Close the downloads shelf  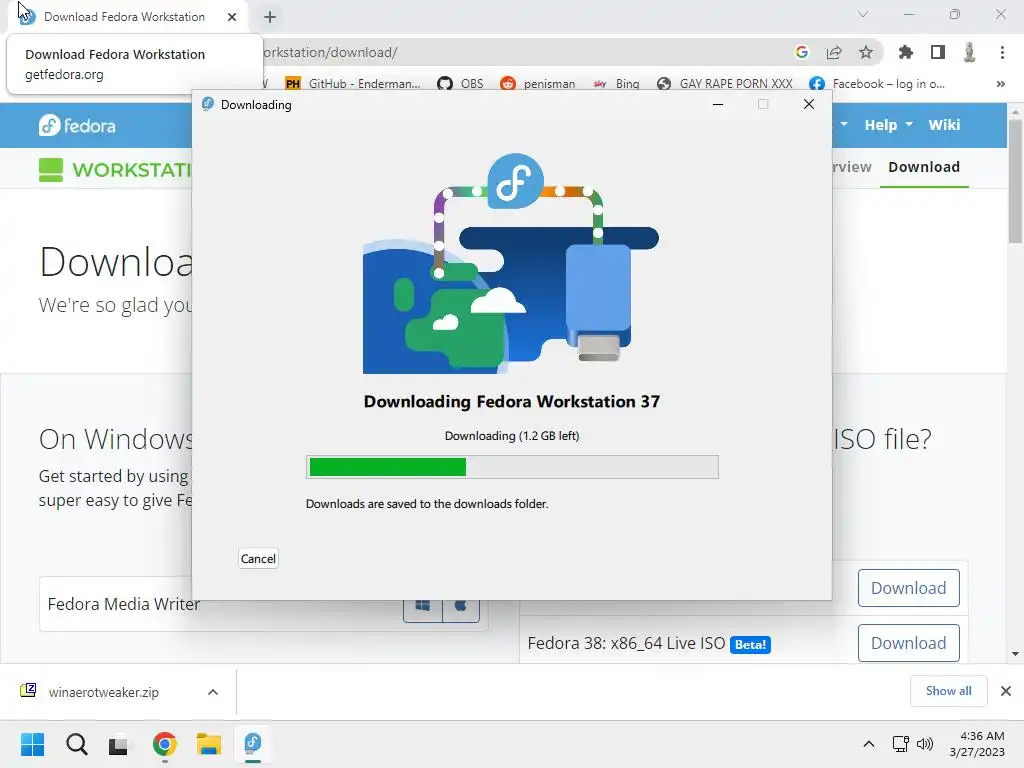[1006, 691]
